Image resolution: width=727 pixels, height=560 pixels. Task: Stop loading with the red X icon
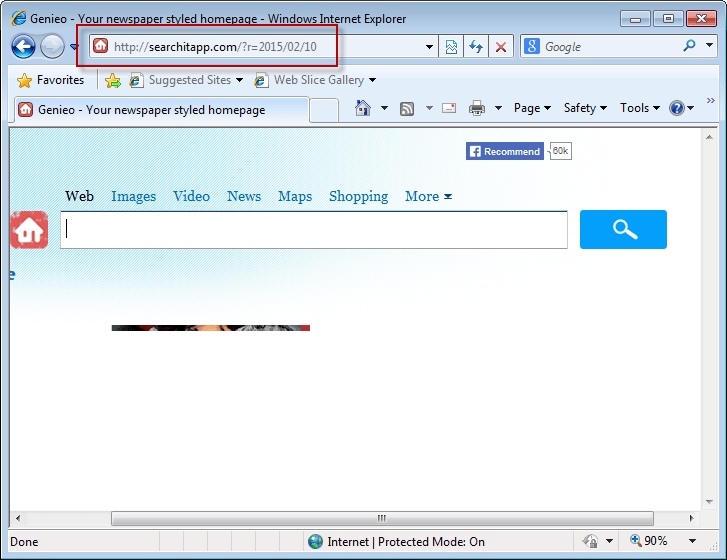tap(501, 46)
